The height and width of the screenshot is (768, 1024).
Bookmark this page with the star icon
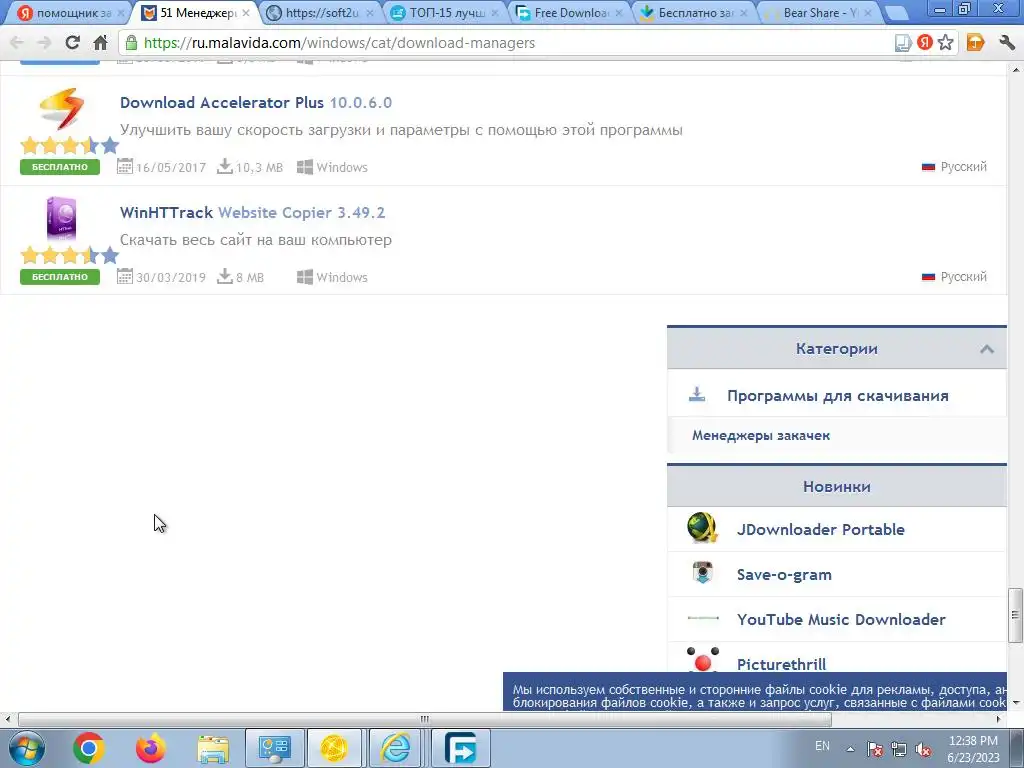click(945, 43)
